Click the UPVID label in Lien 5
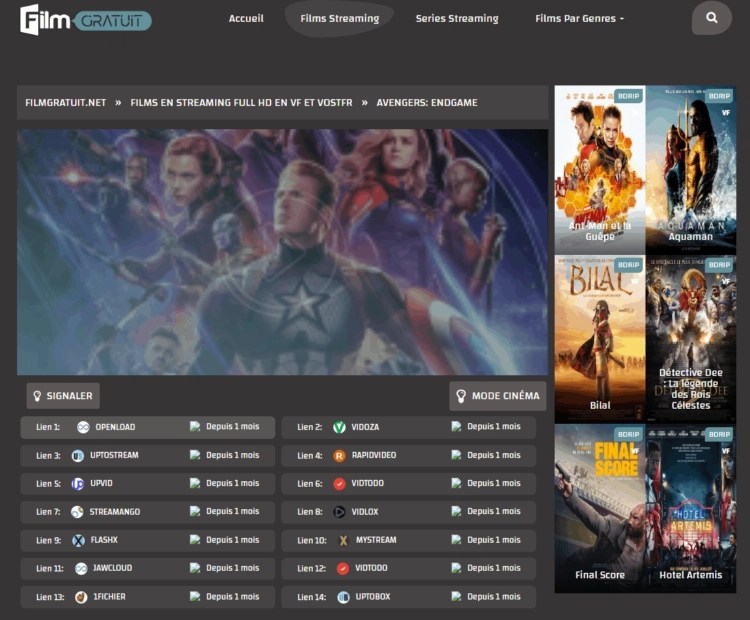This screenshot has height=620, width=750. (x=101, y=483)
